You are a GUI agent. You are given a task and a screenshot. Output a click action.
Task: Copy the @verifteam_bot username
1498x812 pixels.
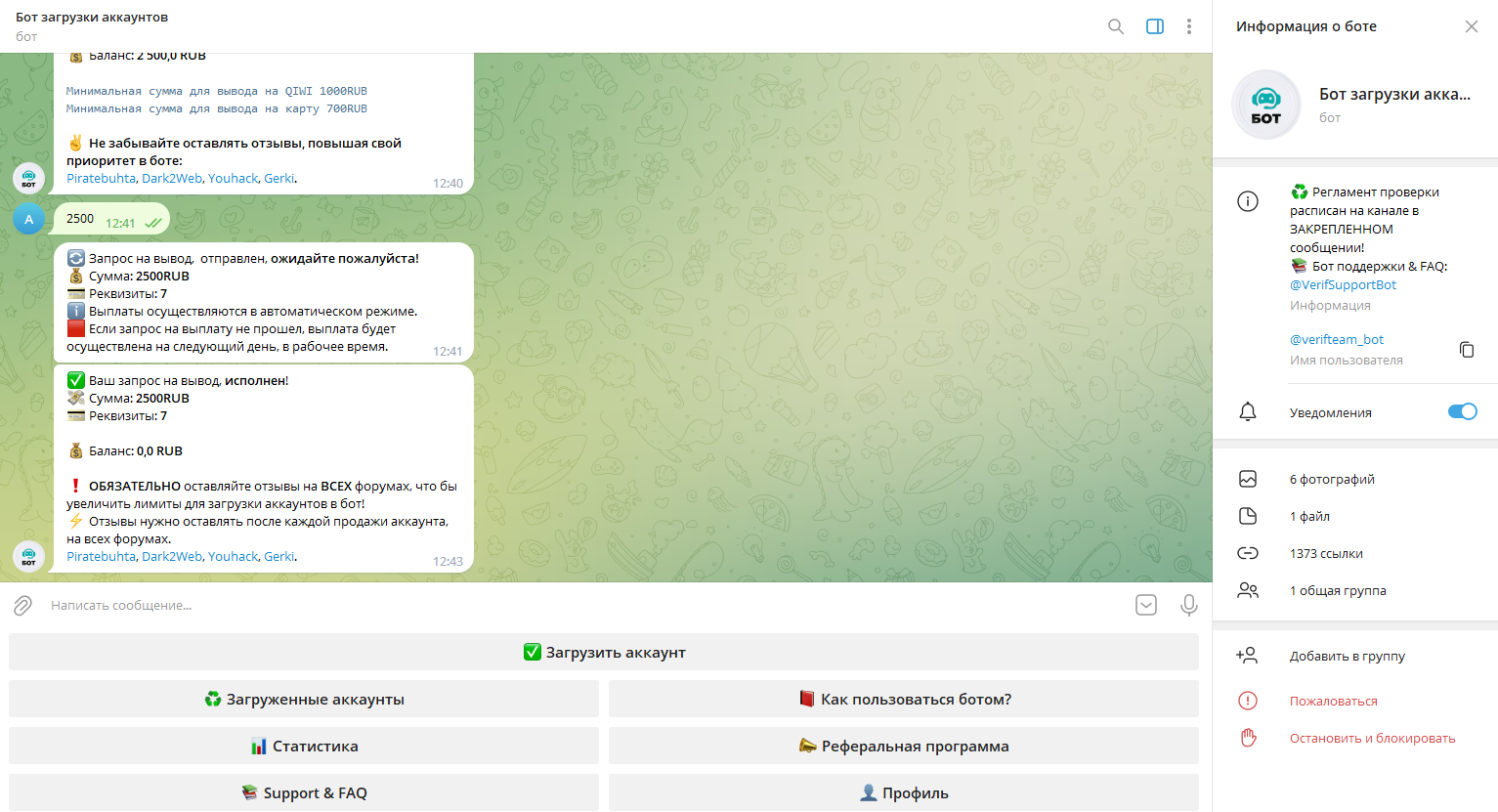[x=1466, y=350]
